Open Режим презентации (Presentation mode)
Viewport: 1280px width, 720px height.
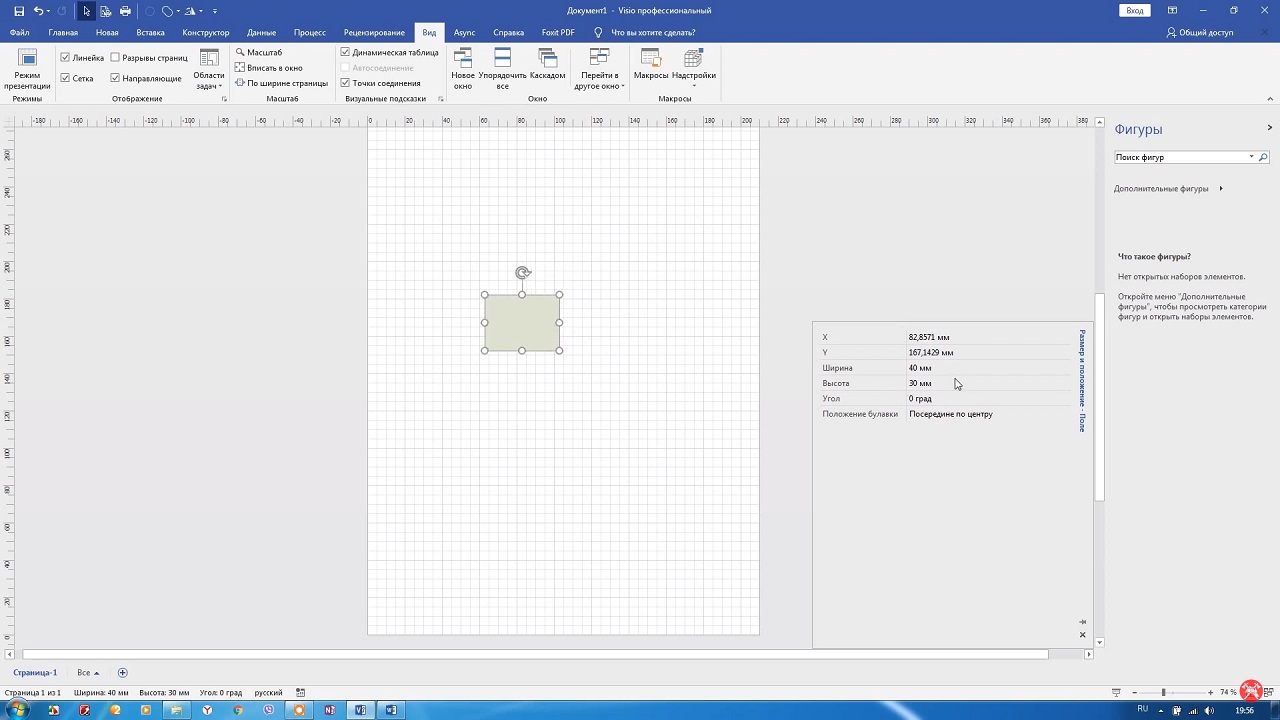pos(27,69)
